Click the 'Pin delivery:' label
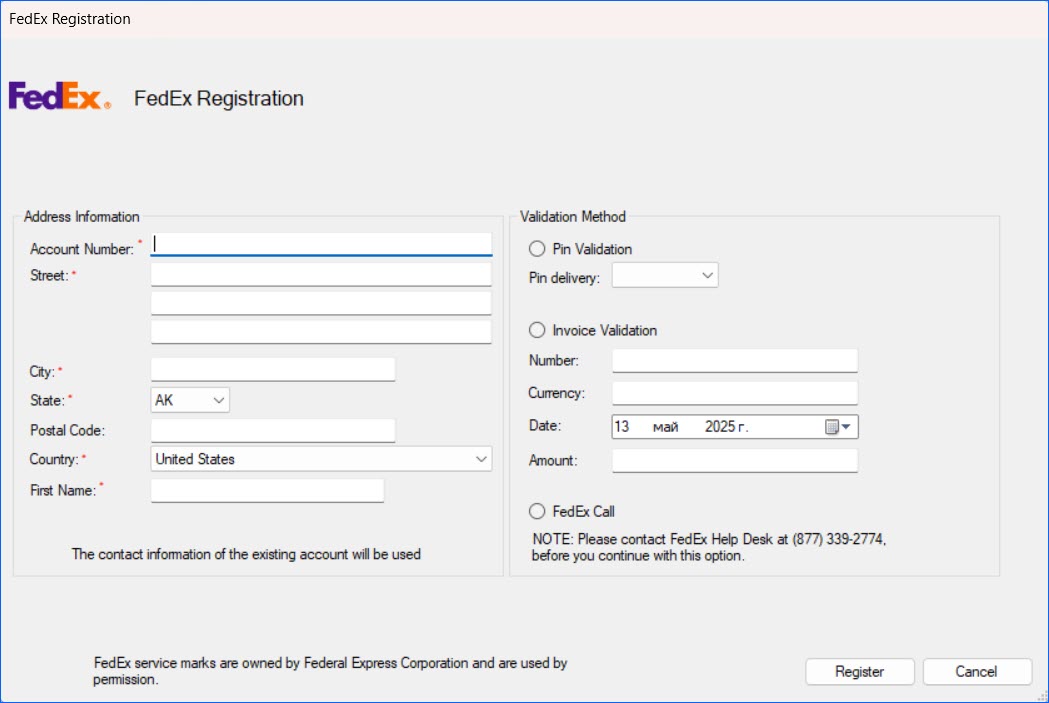Screen dimensions: 1049x703 564,278
